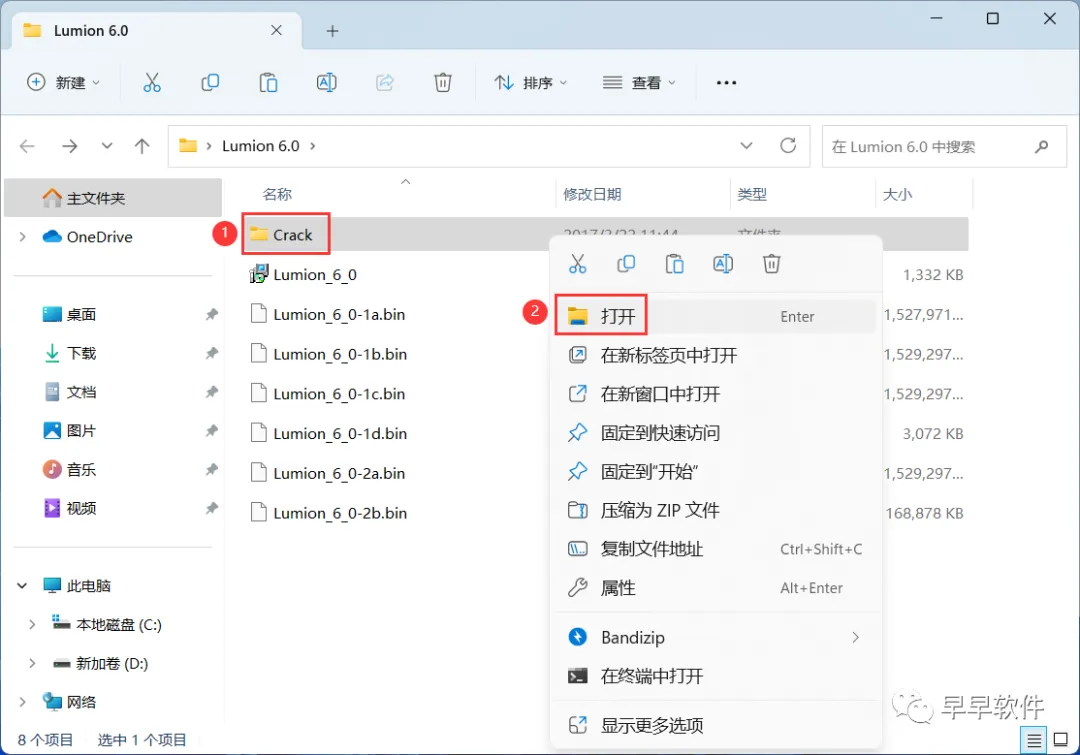This screenshot has width=1080, height=755.
Task: Select 主文件夹 in the sidebar
Action: (x=113, y=198)
